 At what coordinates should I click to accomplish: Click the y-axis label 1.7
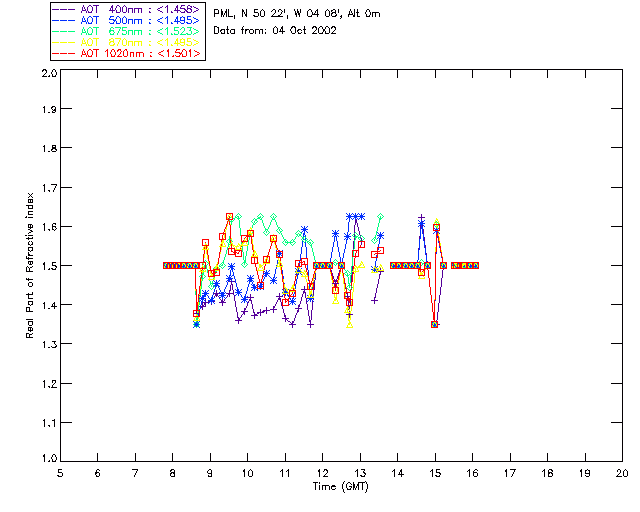(49, 187)
